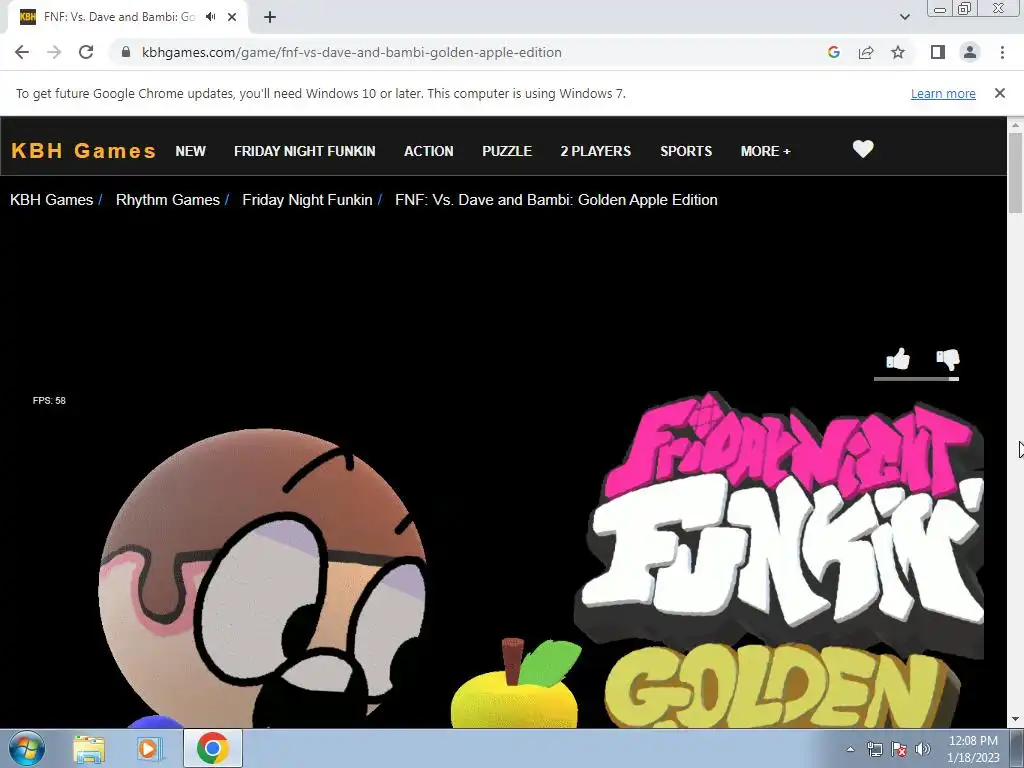
Task: Click the Action Center flag tray icon
Action: tap(899, 749)
